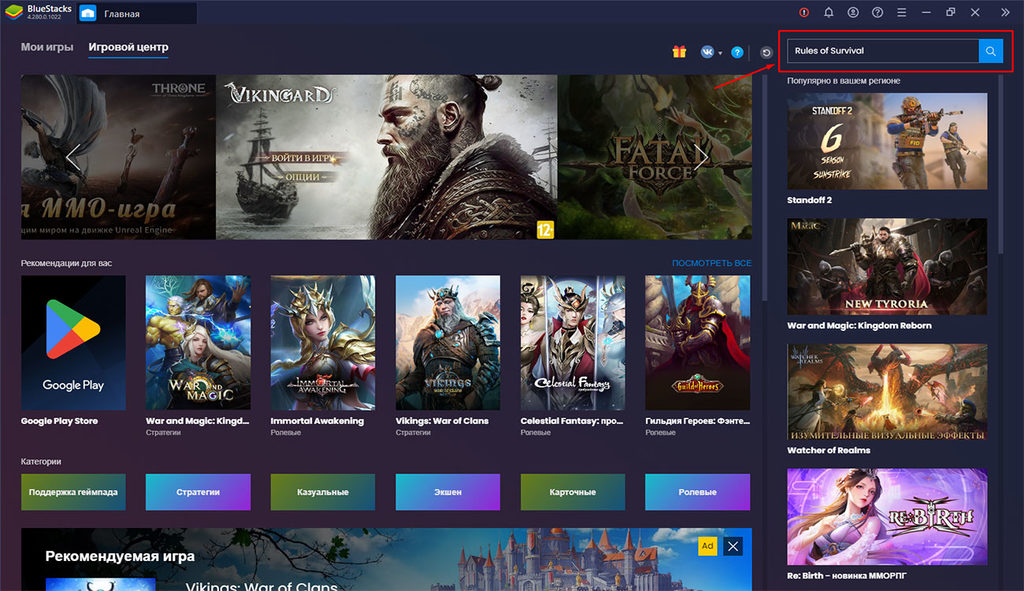Screen dimensions: 1024x591
Task: Click the gift box rewards icon
Action: [679, 52]
